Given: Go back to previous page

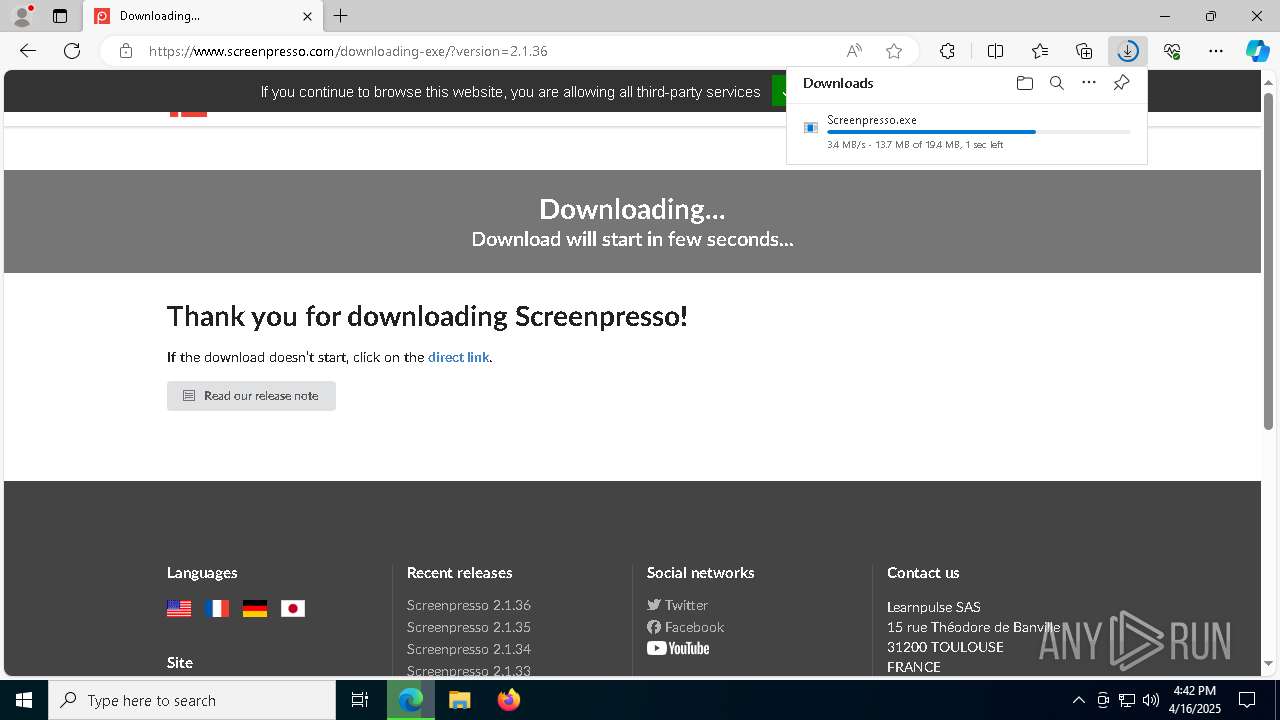Looking at the screenshot, I should (28, 51).
